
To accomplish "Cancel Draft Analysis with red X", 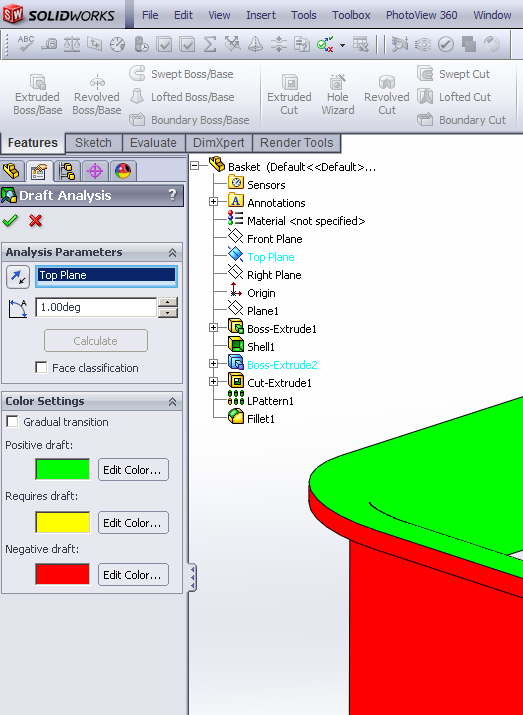I will click(x=36, y=221).
